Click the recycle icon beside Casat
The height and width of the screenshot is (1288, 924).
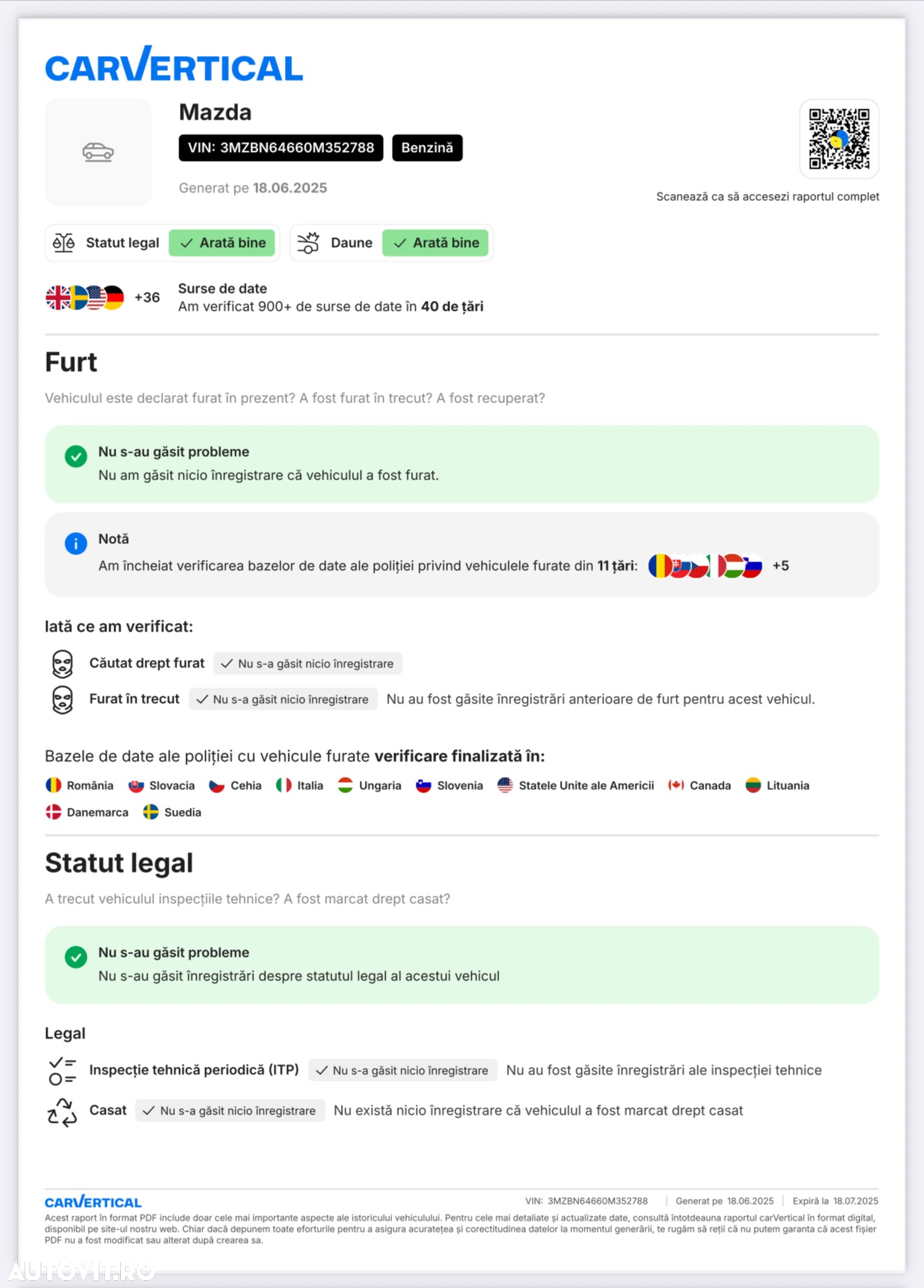(x=62, y=1112)
